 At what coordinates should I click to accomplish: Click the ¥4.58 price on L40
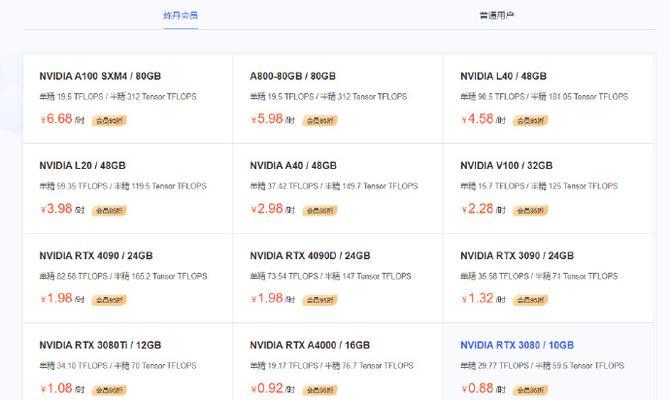[x=478, y=119]
